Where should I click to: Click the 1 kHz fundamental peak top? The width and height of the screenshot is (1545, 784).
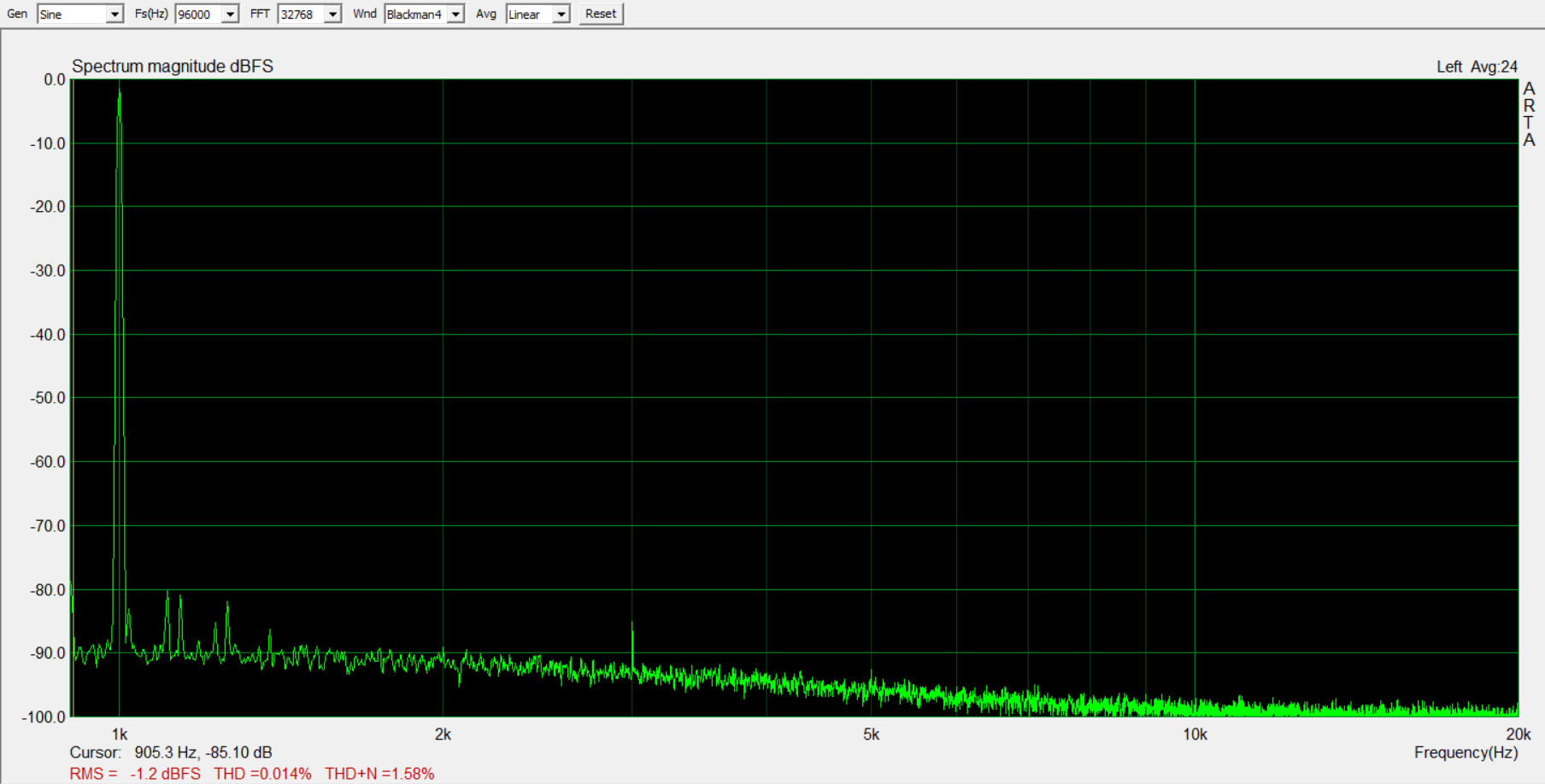pos(120,86)
